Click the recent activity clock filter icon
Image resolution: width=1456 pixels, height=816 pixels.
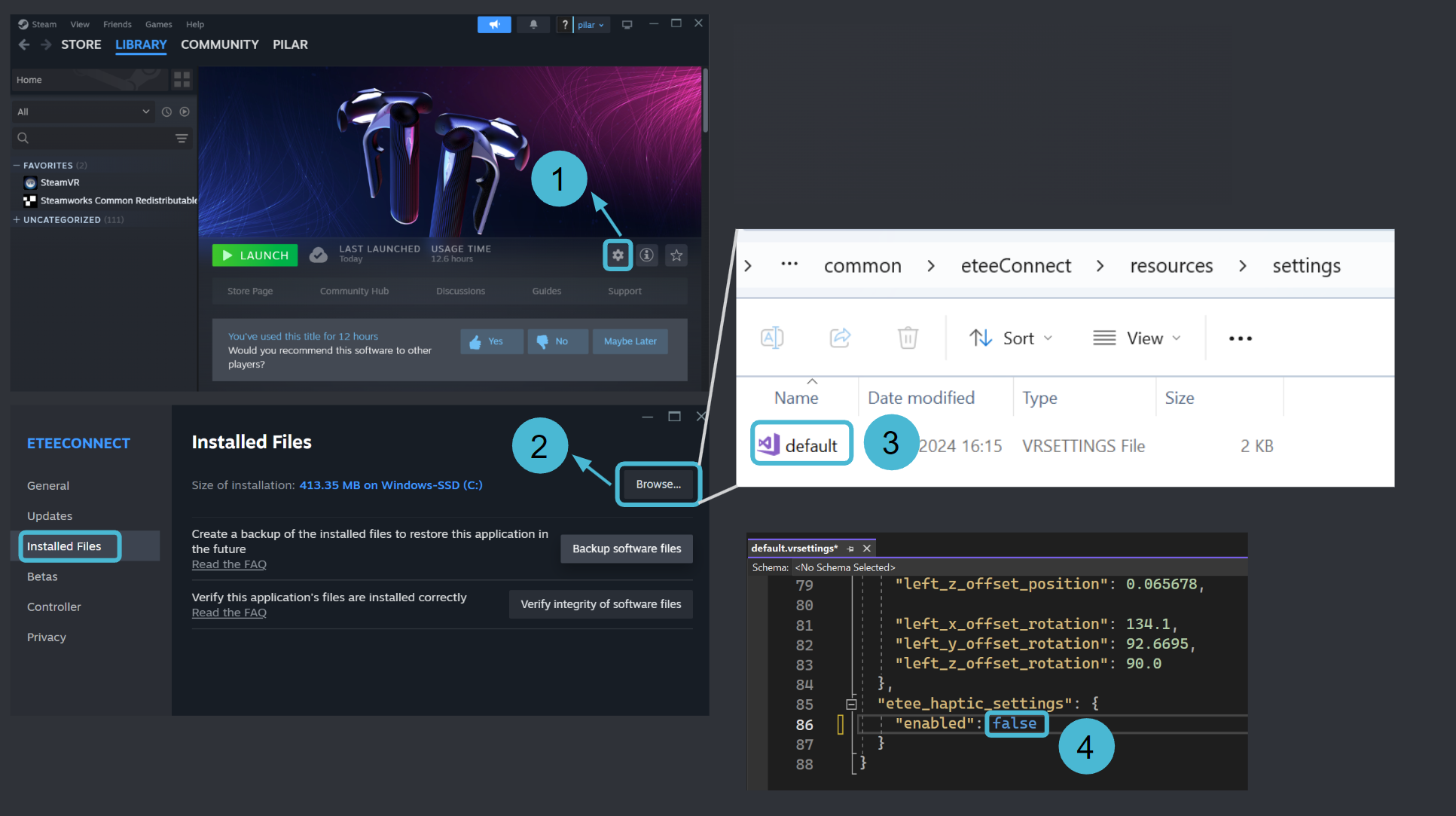166,112
